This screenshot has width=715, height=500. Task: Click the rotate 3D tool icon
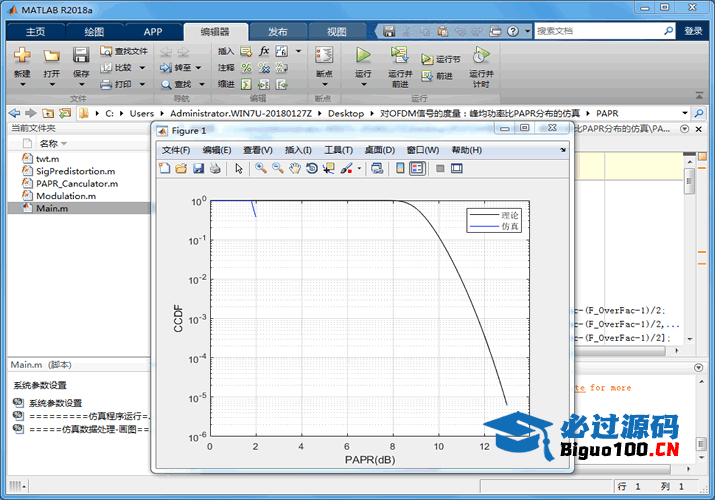click(x=312, y=169)
